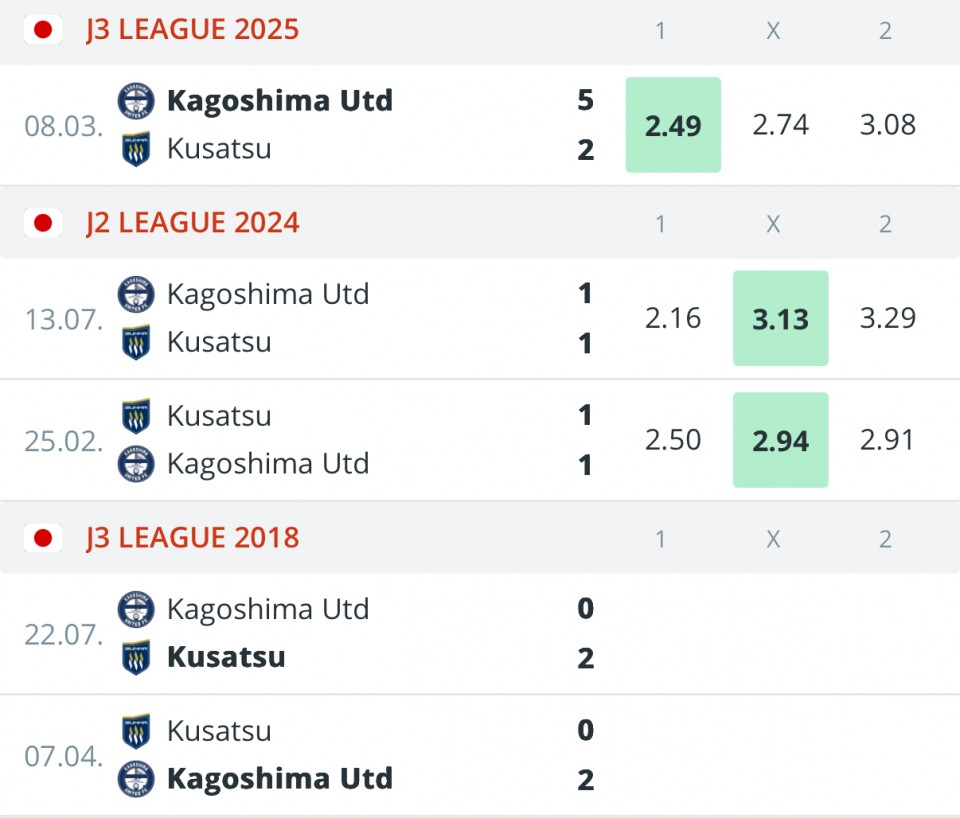Viewport: 960px width, 818px height.
Task: Click Japan flag icon beside J2 LEAGUE 2024
Action: point(43,223)
